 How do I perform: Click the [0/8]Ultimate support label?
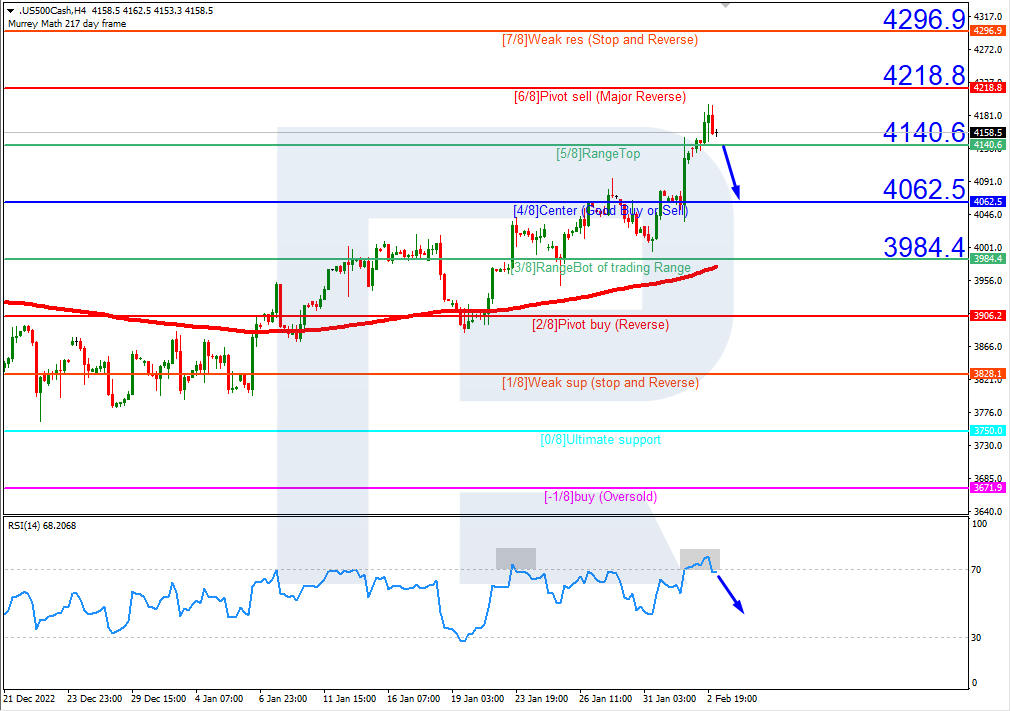click(600, 440)
